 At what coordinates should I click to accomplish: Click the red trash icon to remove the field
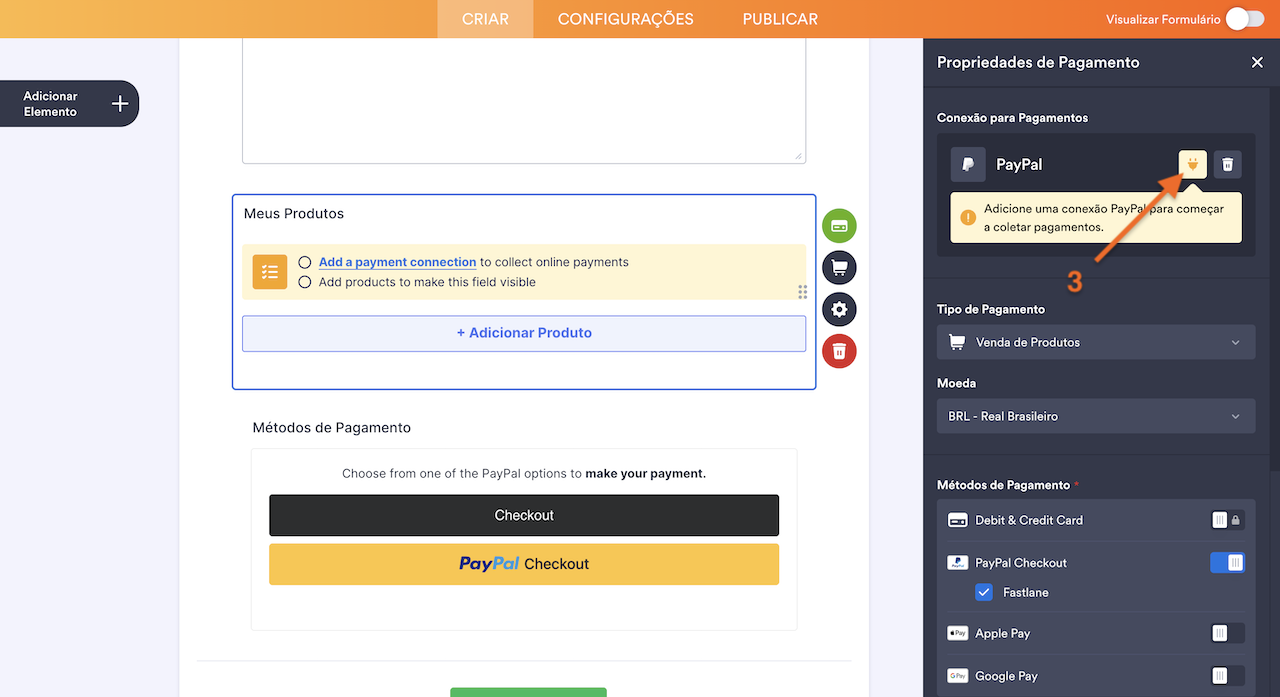[x=839, y=351]
